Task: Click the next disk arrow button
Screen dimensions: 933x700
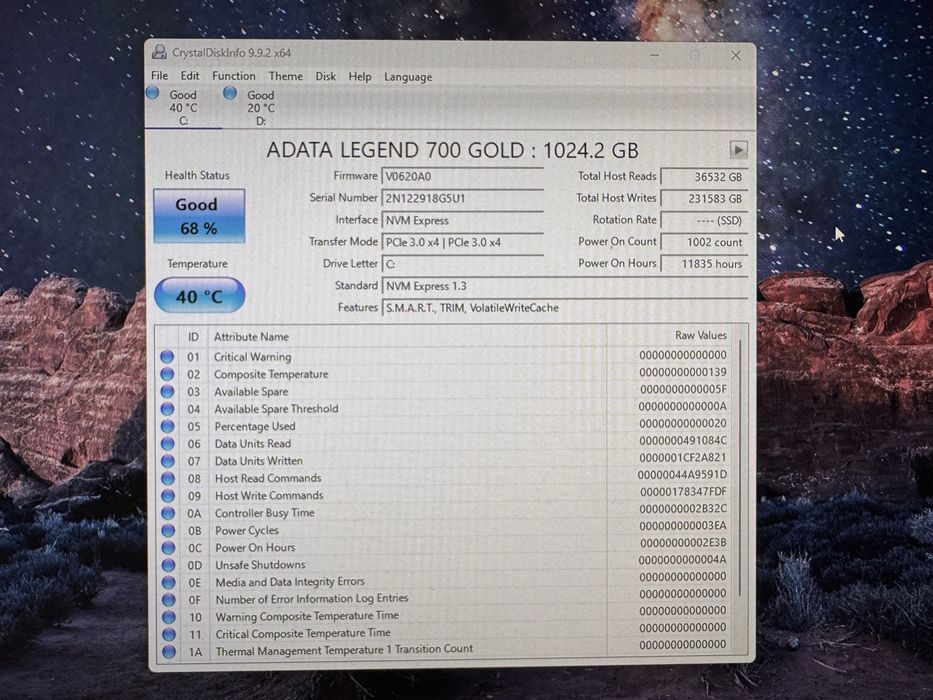Action: click(x=738, y=149)
